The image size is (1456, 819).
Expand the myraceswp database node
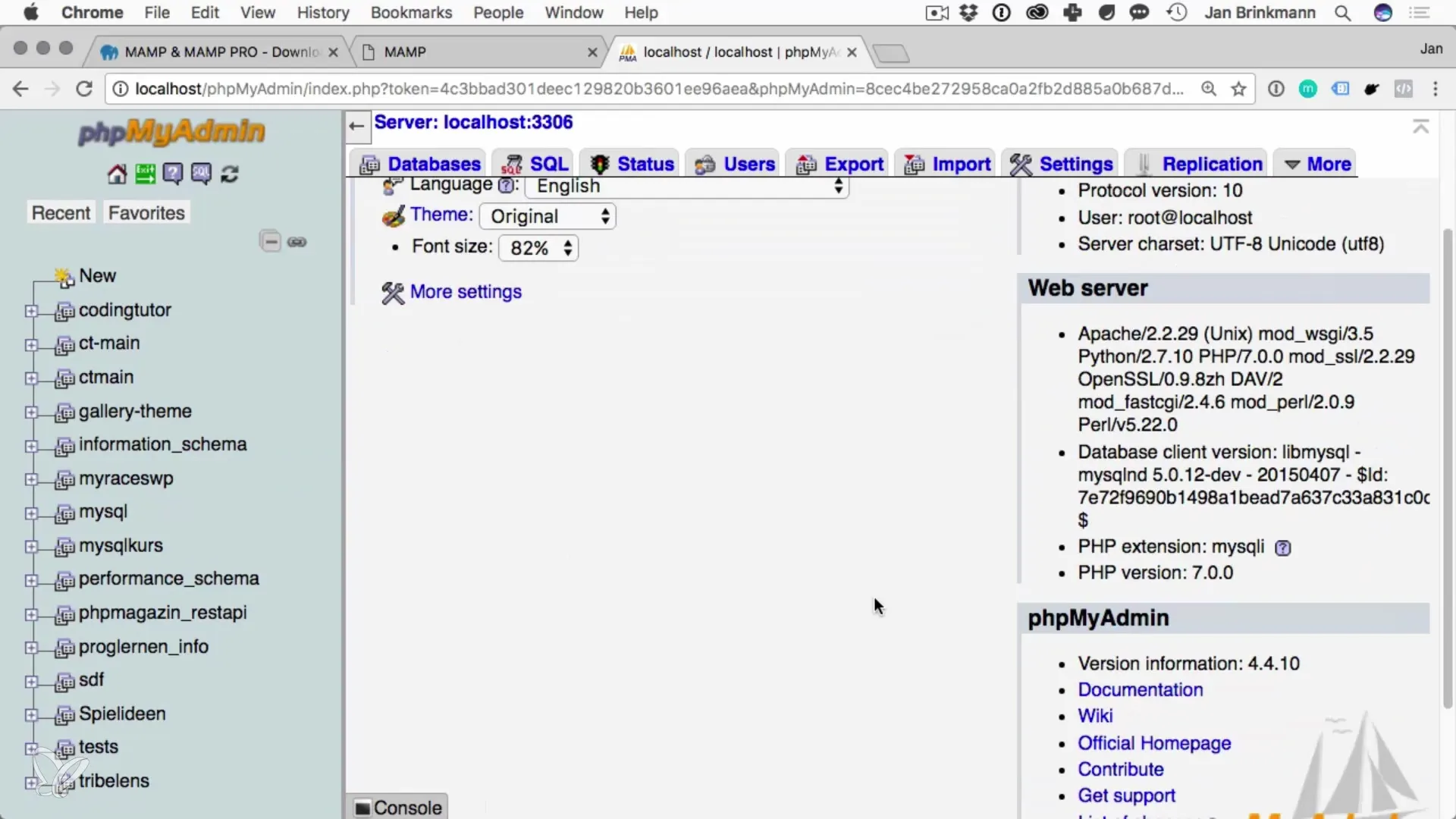pyautogui.click(x=31, y=479)
